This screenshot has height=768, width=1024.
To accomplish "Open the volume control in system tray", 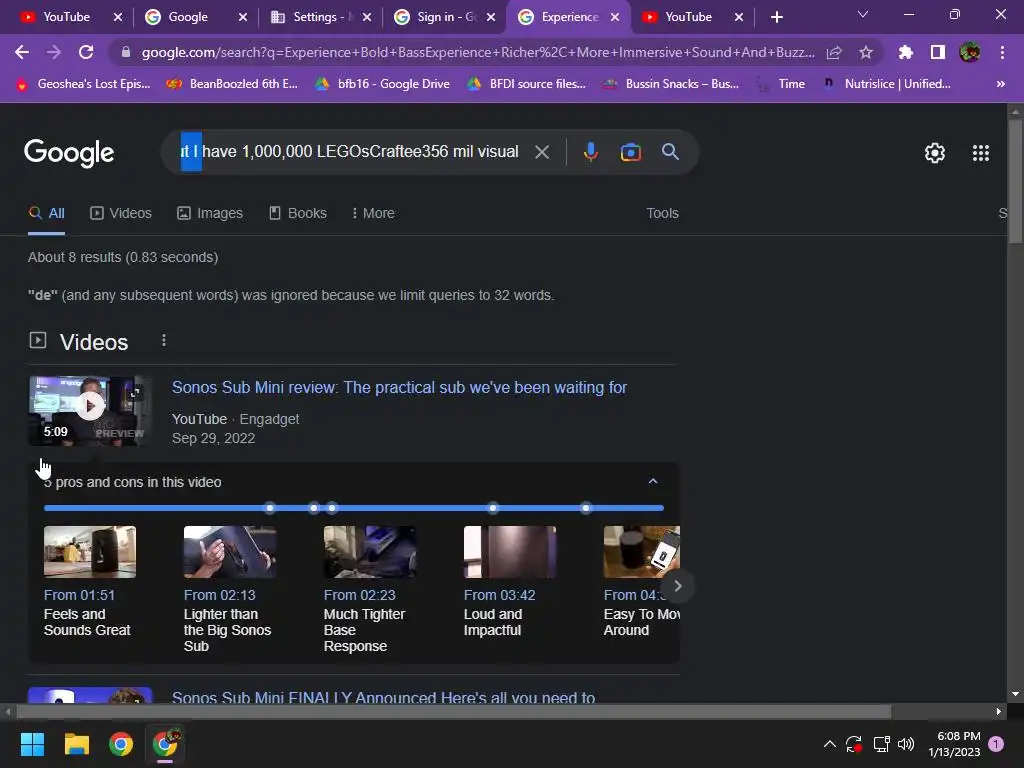I will [x=906, y=744].
